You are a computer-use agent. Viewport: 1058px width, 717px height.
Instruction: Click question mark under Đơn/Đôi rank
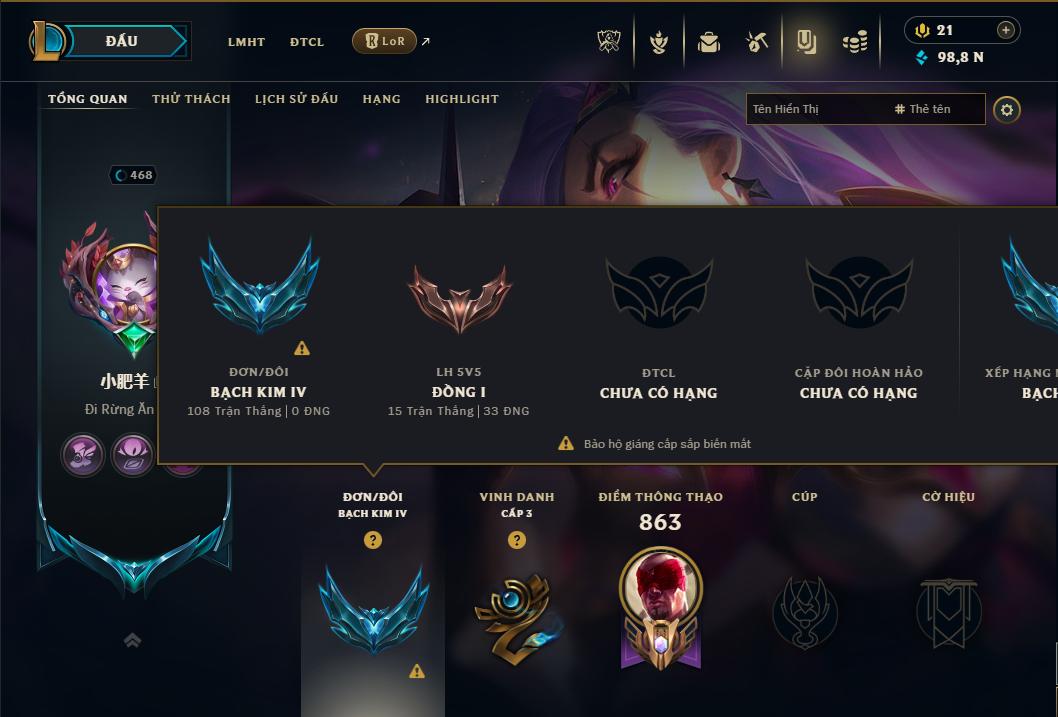[372, 540]
